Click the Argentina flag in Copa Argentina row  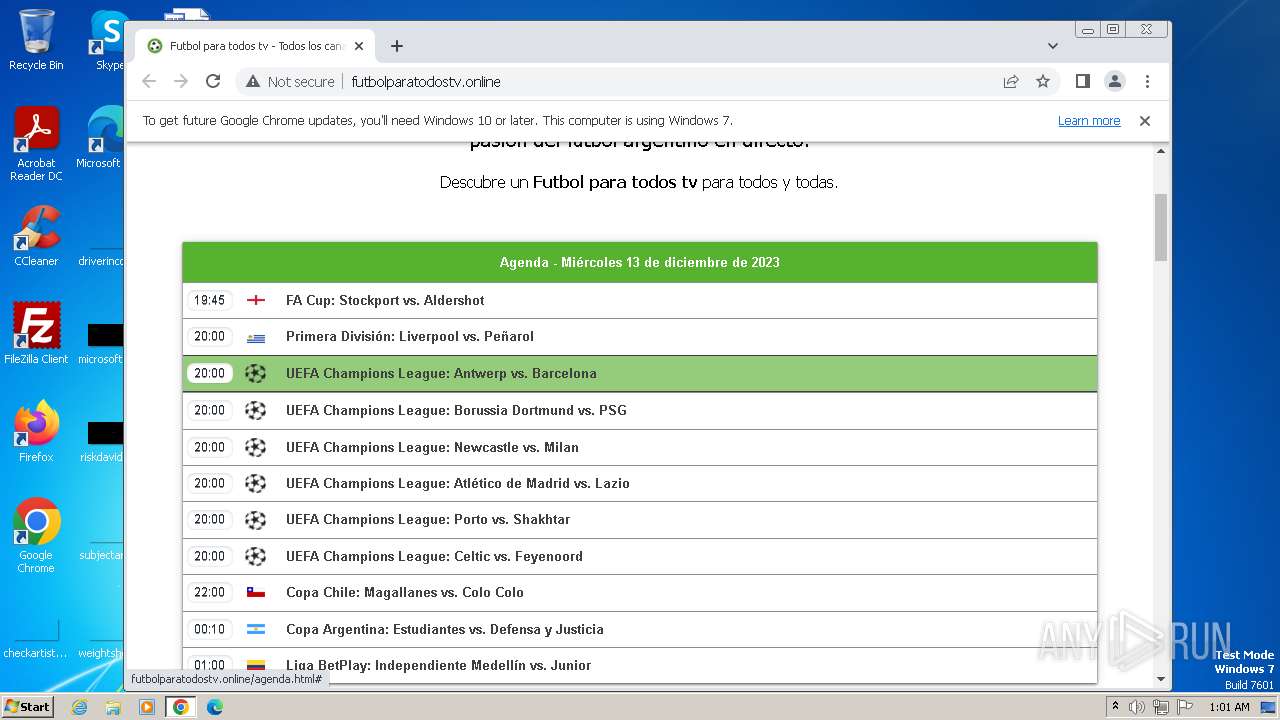coord(256,629)
